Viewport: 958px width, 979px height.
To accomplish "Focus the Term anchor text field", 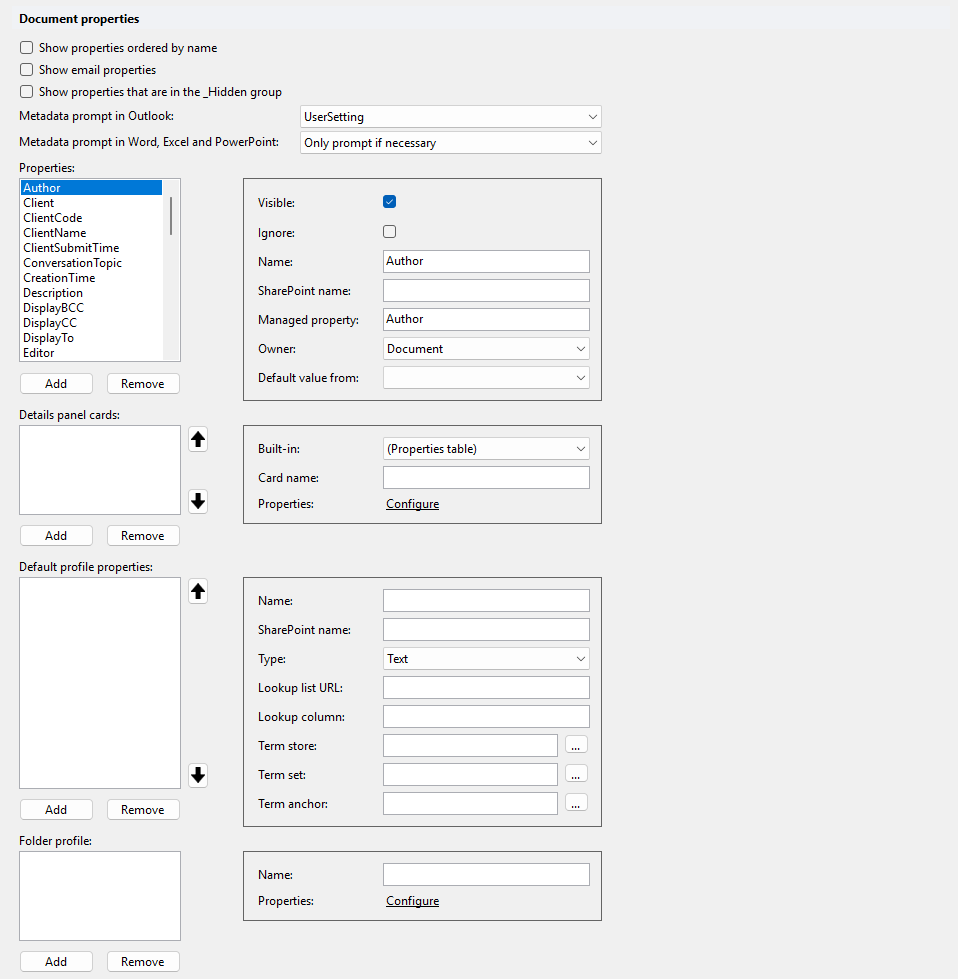I will click(470, 804).
